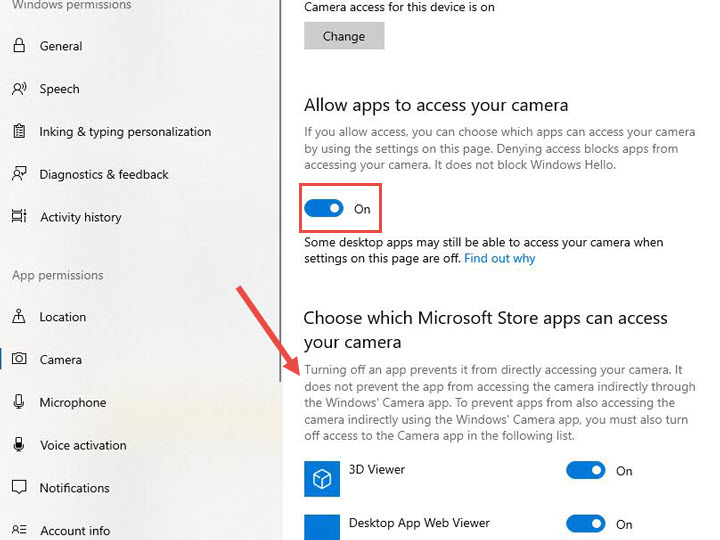
Task: Click the Voice activation icon
Action: pyautogui.click(x=19, y=445)
